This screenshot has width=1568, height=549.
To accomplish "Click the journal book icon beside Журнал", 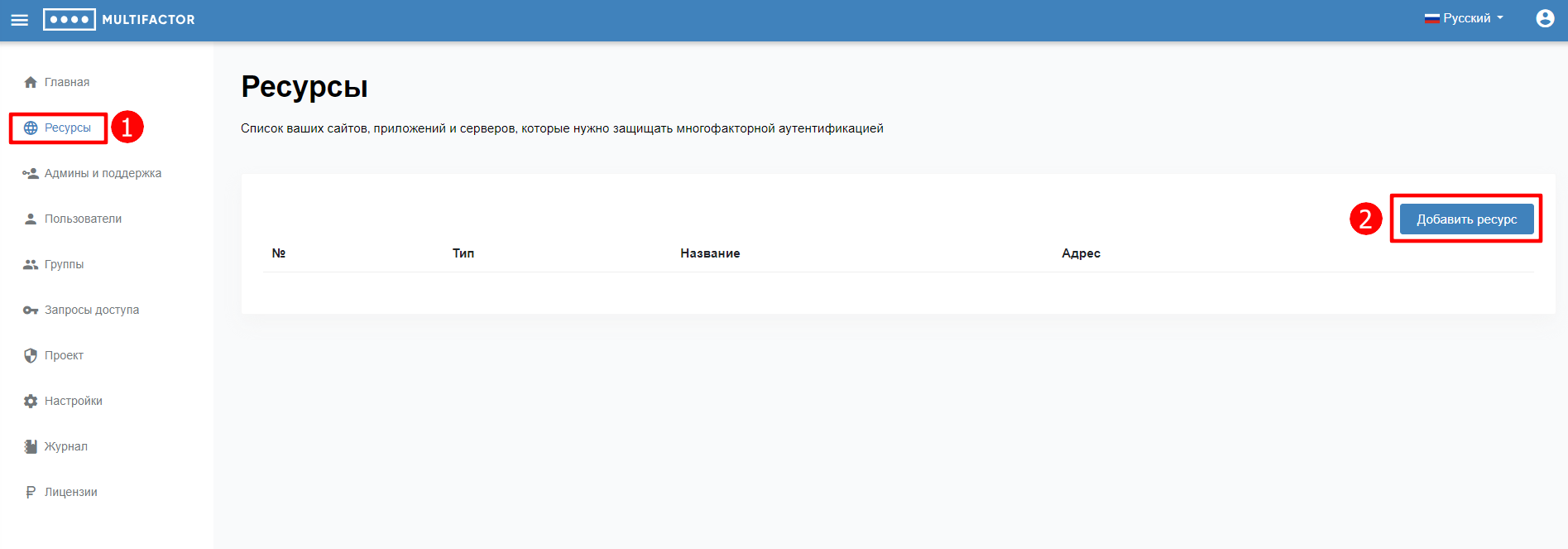I will pyautogui.click(x=31, y=446).
